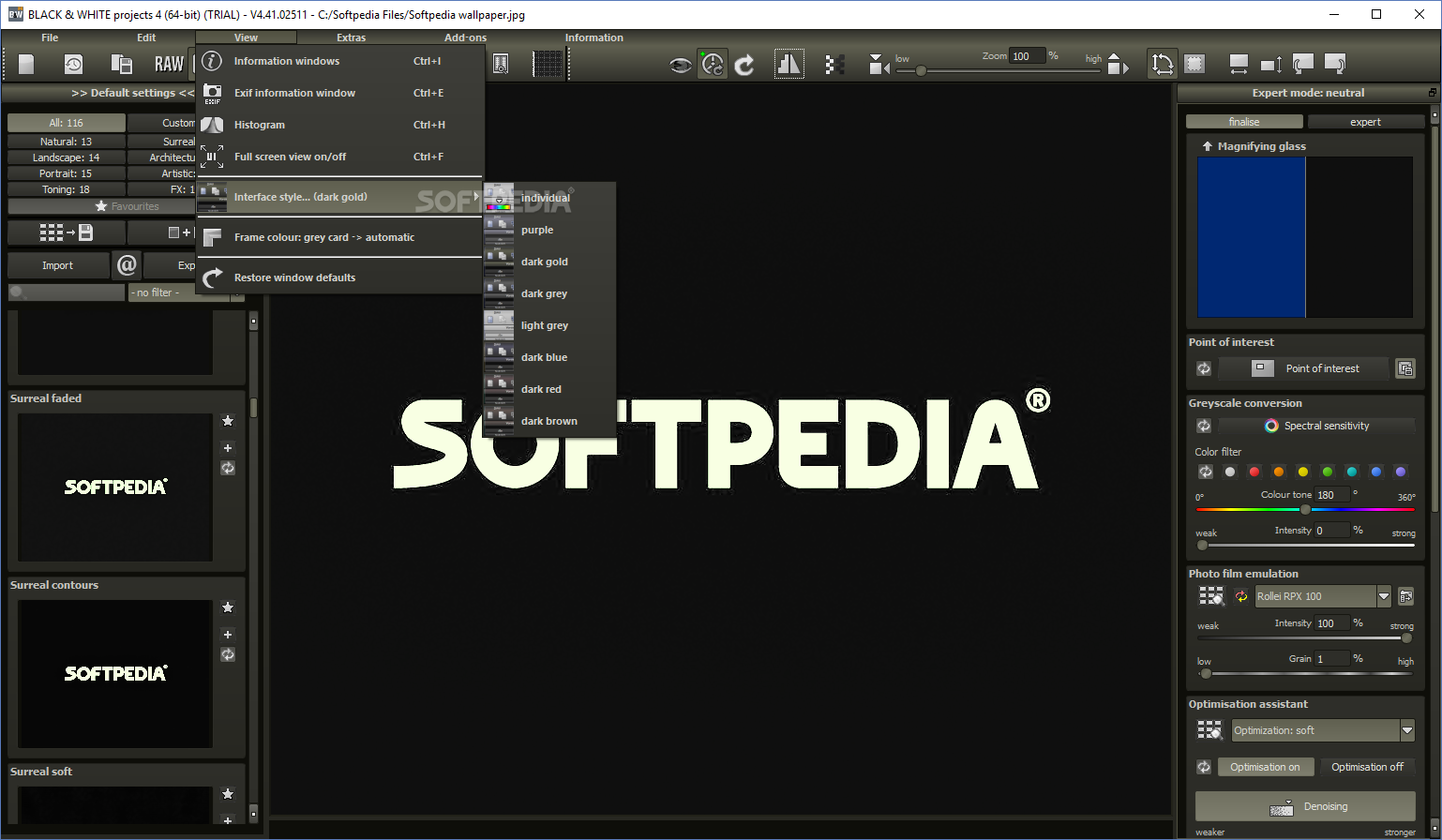Click the new blank project icon

pos(26,64)
